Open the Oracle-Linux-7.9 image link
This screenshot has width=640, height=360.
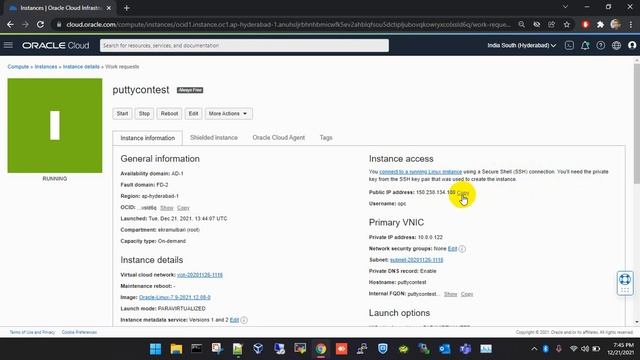point(175,298)
